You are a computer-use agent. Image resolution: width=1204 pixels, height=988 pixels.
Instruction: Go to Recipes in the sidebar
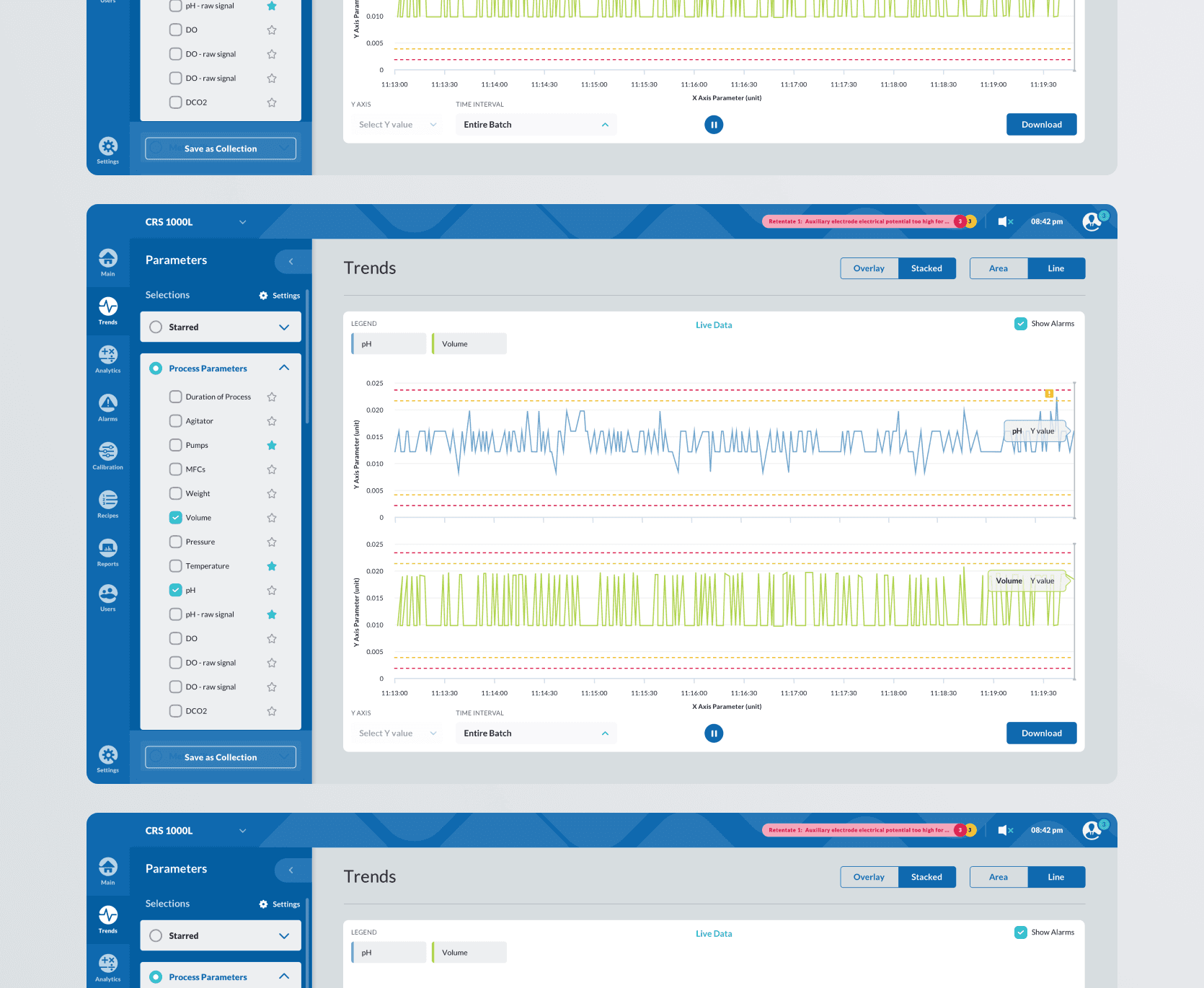(x=108, y=504)
